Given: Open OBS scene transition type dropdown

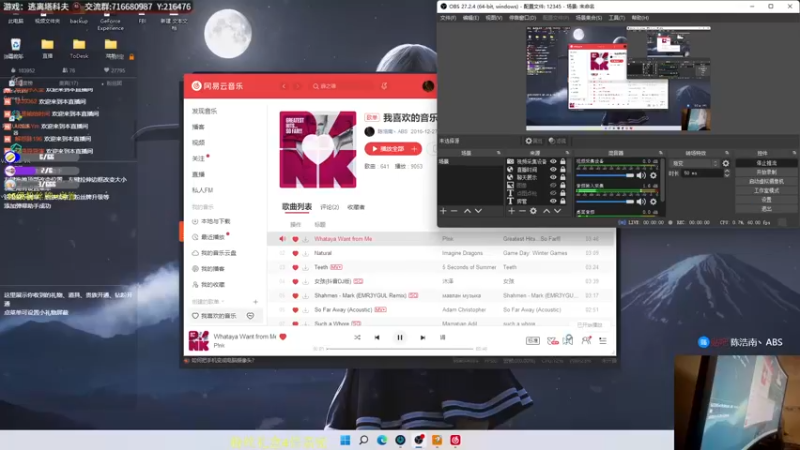Looking at the screenshot, I should pyautogui.click(x=694, y=163).
